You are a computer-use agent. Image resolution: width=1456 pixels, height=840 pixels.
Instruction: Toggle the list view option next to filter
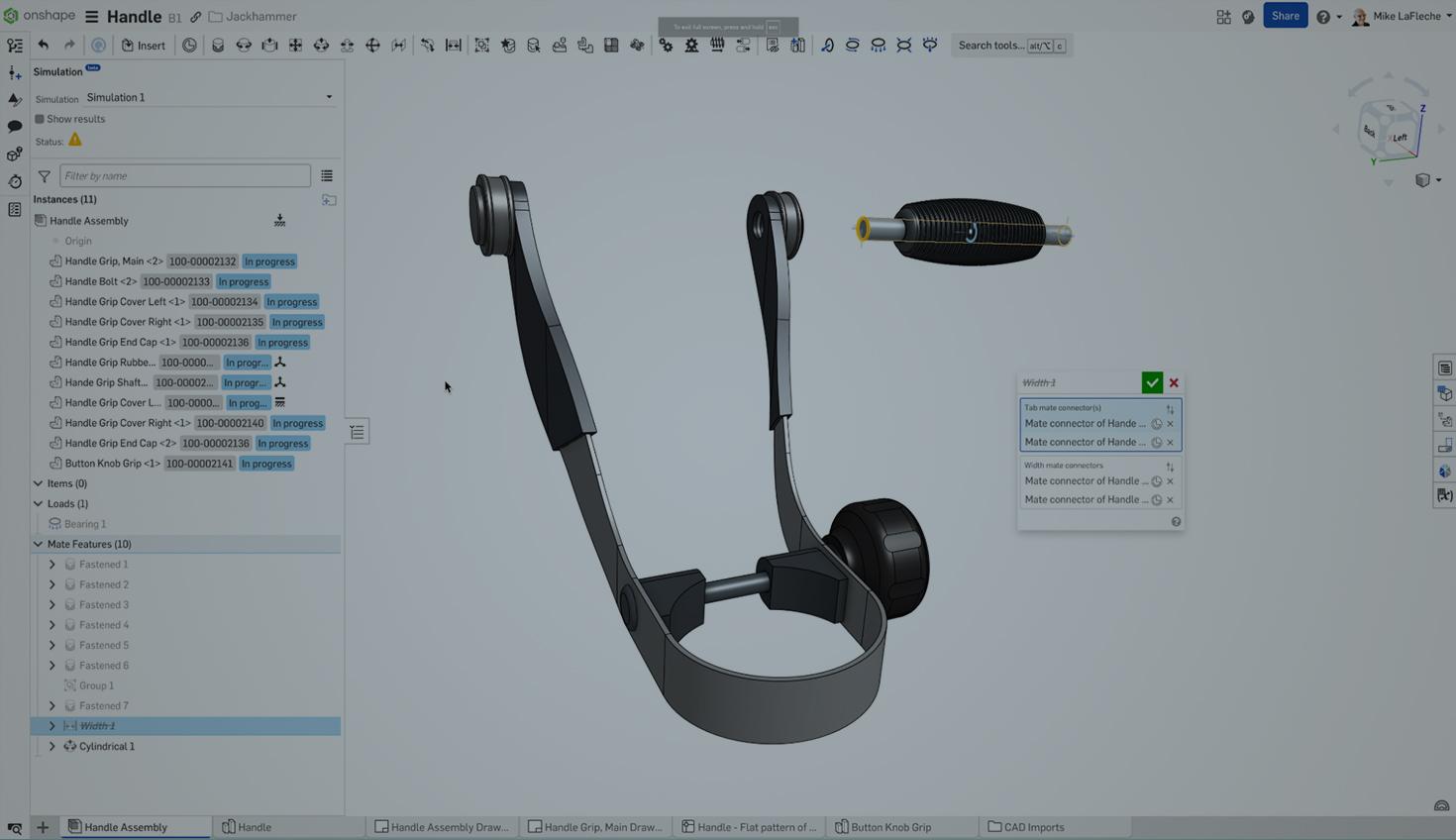click(x=327, y=175)
